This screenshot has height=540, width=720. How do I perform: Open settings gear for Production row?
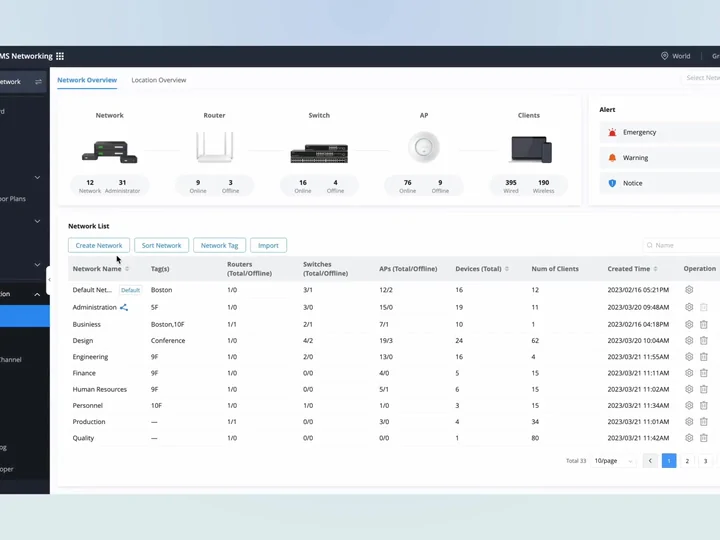click(x=689, y=422)
